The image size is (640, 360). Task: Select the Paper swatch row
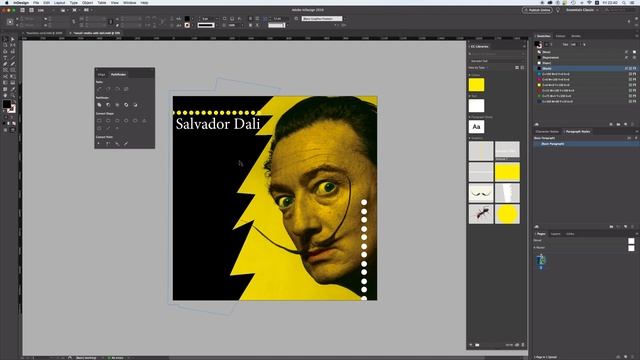[x=586, y=63]
